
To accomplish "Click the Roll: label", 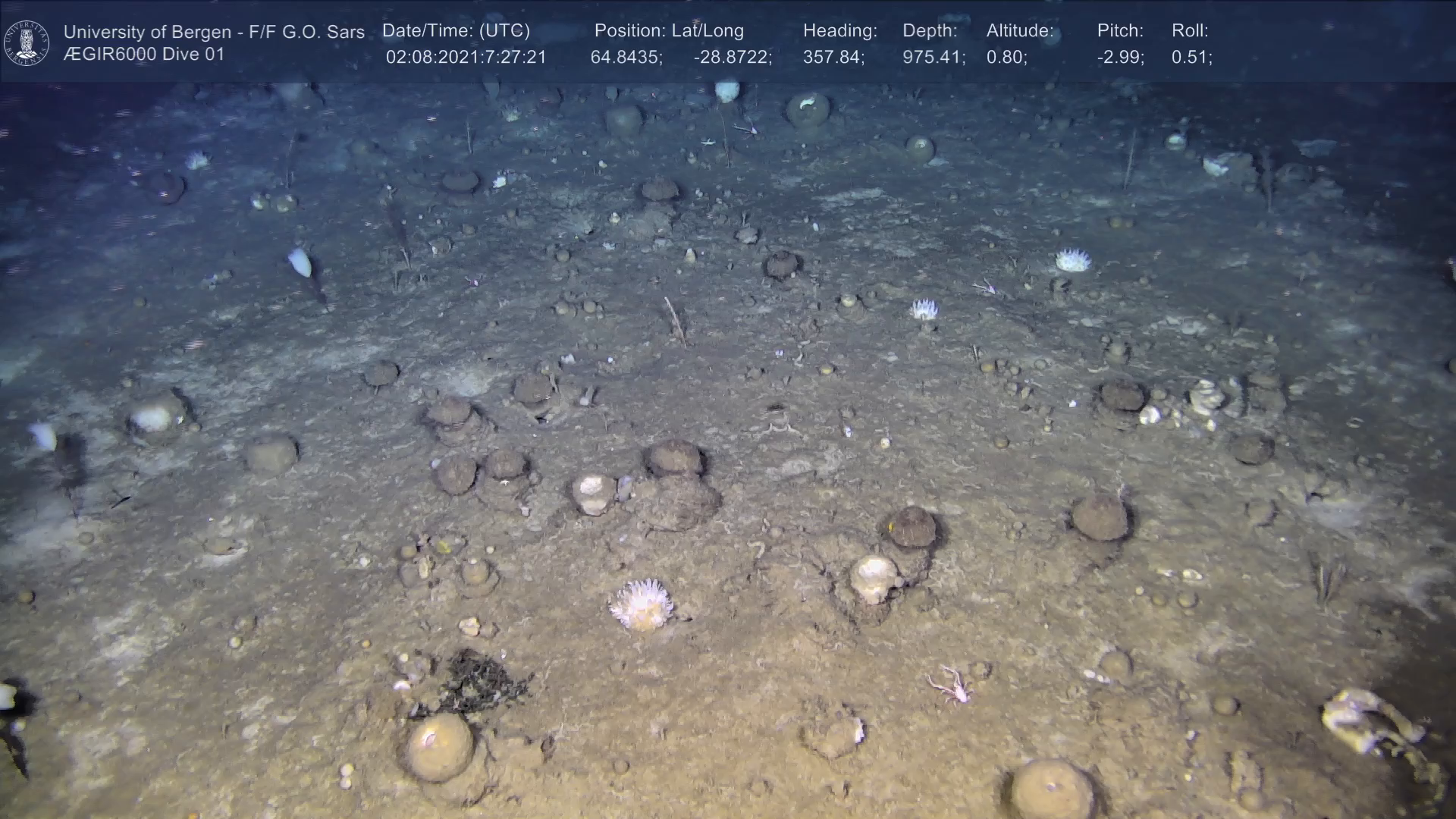I will click(1189, 31).
